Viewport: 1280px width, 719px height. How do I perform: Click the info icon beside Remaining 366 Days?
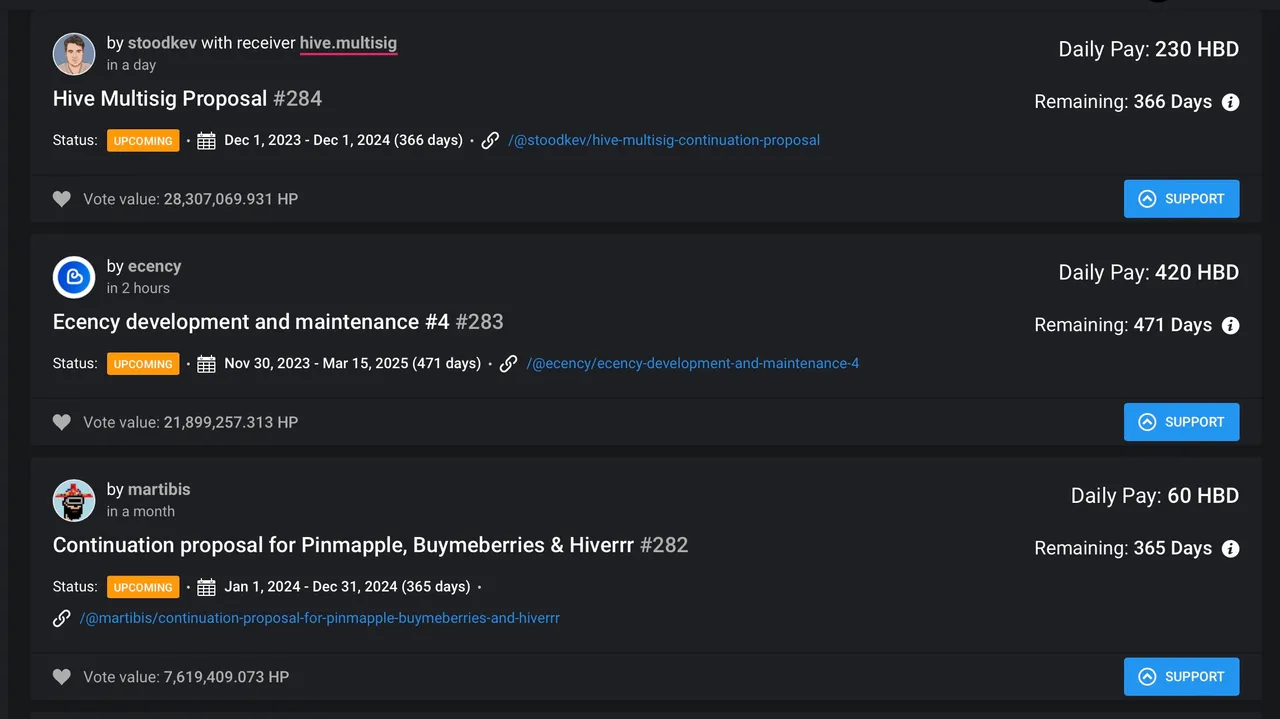(1231, 102)
